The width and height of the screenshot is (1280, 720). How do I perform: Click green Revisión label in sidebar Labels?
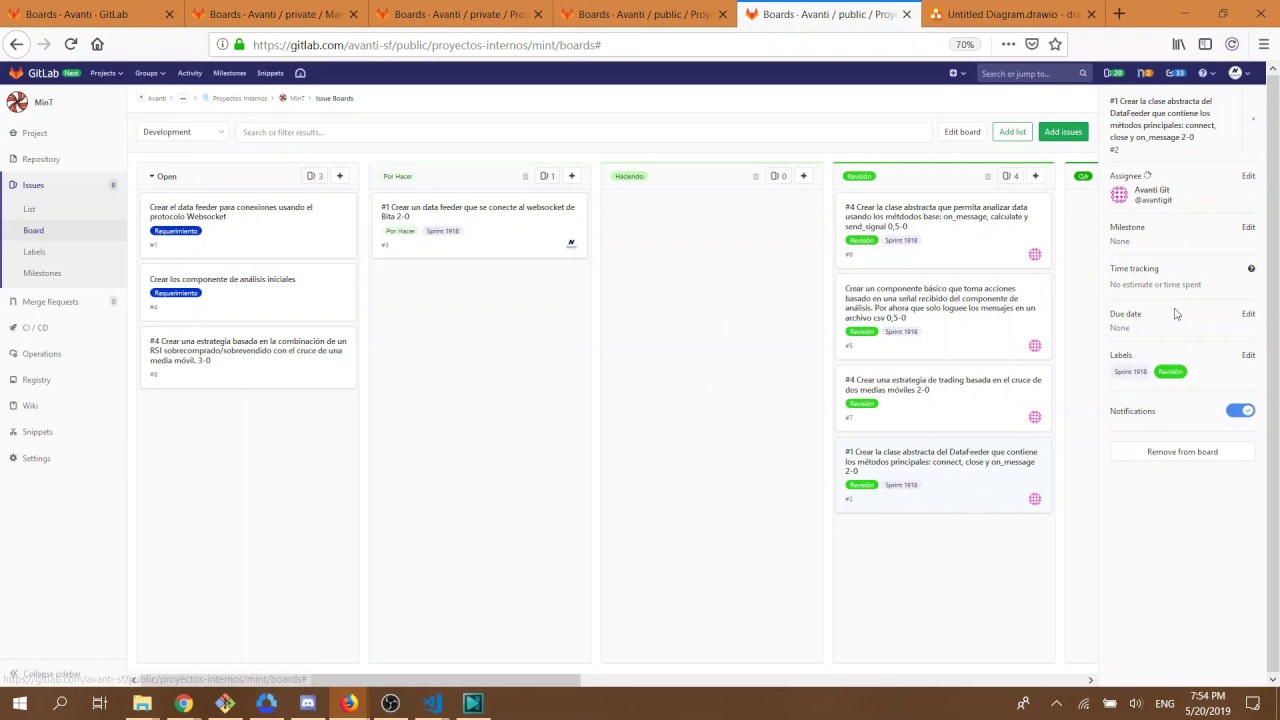click(1170, 372)
